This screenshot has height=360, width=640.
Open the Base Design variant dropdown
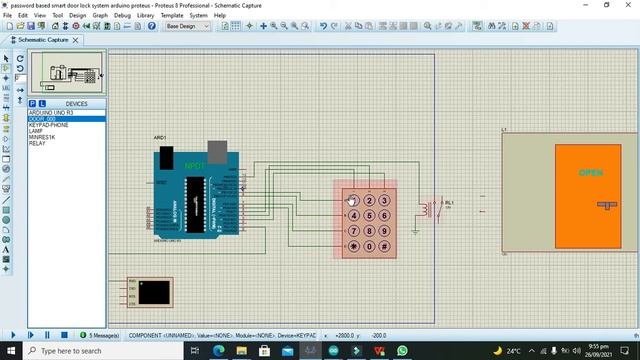(x=187, y=26)
